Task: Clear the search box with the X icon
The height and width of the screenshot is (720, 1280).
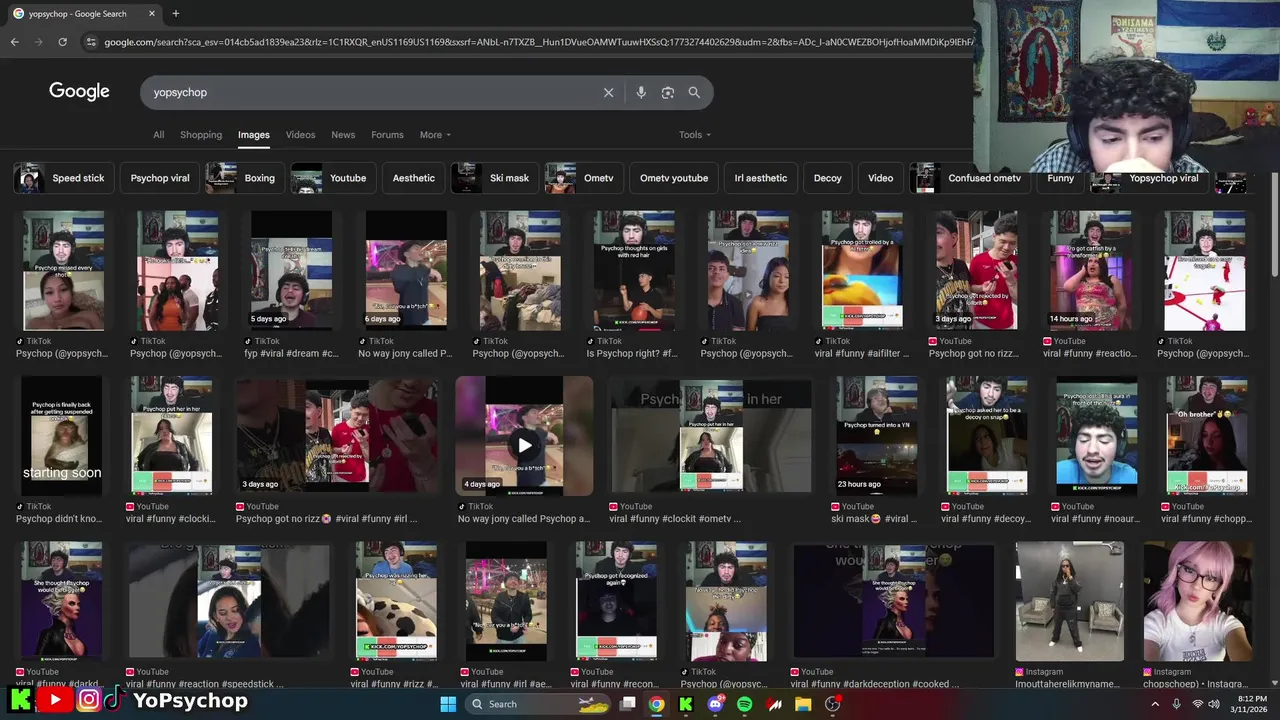Action: 608,92
